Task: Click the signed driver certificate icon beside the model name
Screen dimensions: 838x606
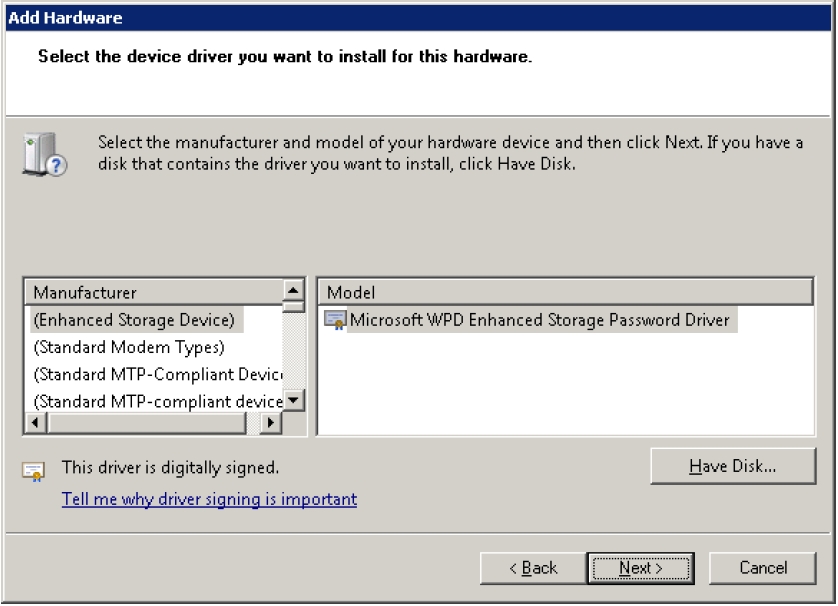Action: tap(335, 320)
